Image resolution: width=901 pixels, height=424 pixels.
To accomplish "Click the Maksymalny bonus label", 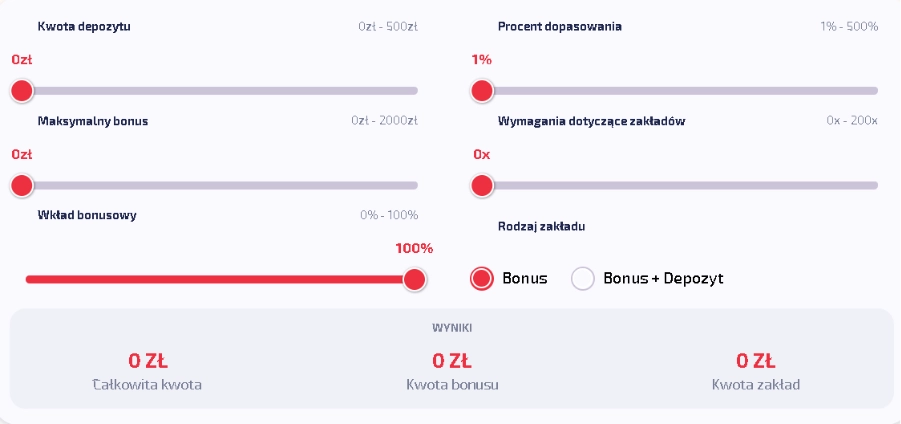I will (93, 121).
